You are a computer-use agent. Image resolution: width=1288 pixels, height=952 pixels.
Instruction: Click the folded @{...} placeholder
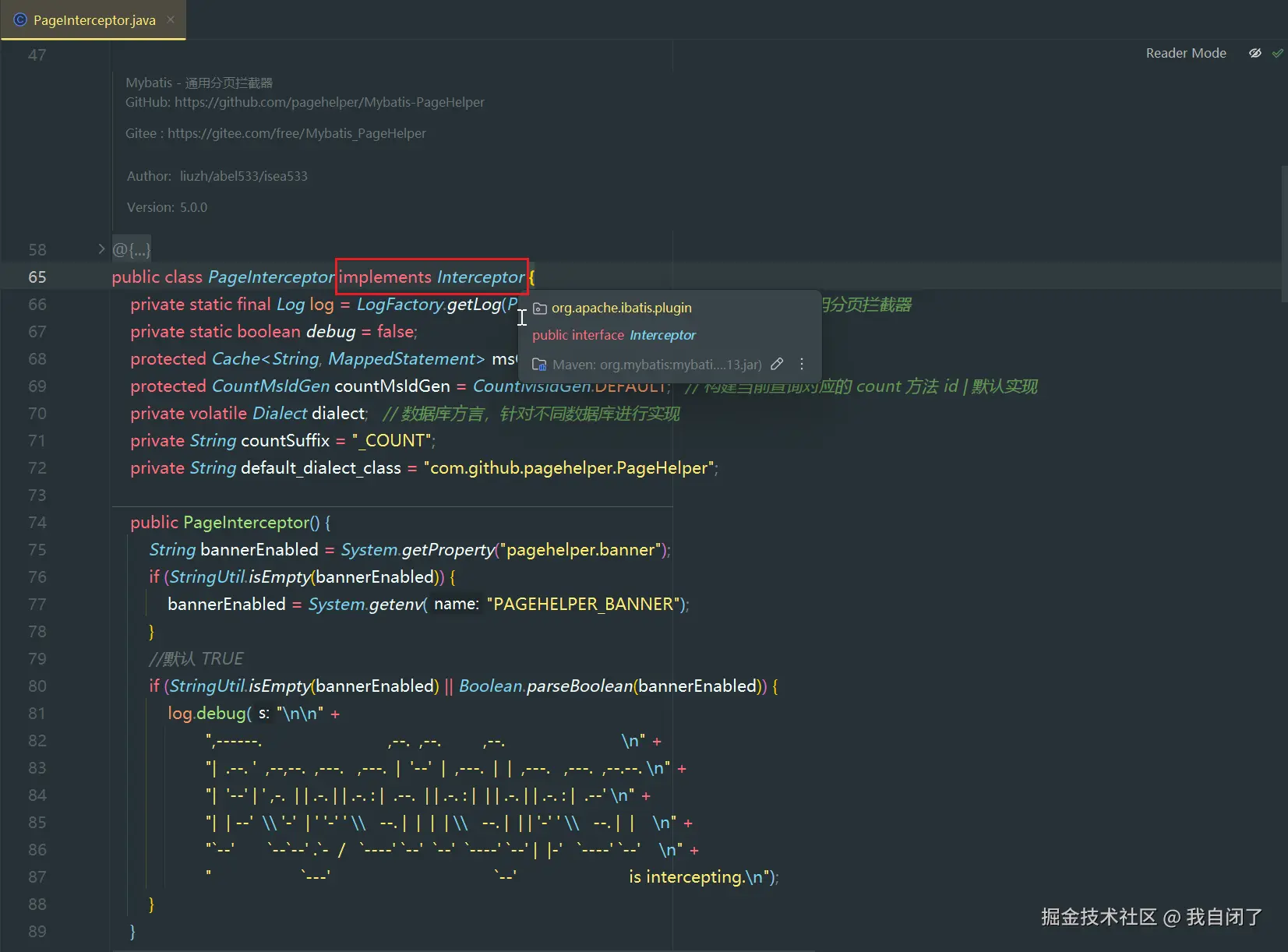(131, 250)
